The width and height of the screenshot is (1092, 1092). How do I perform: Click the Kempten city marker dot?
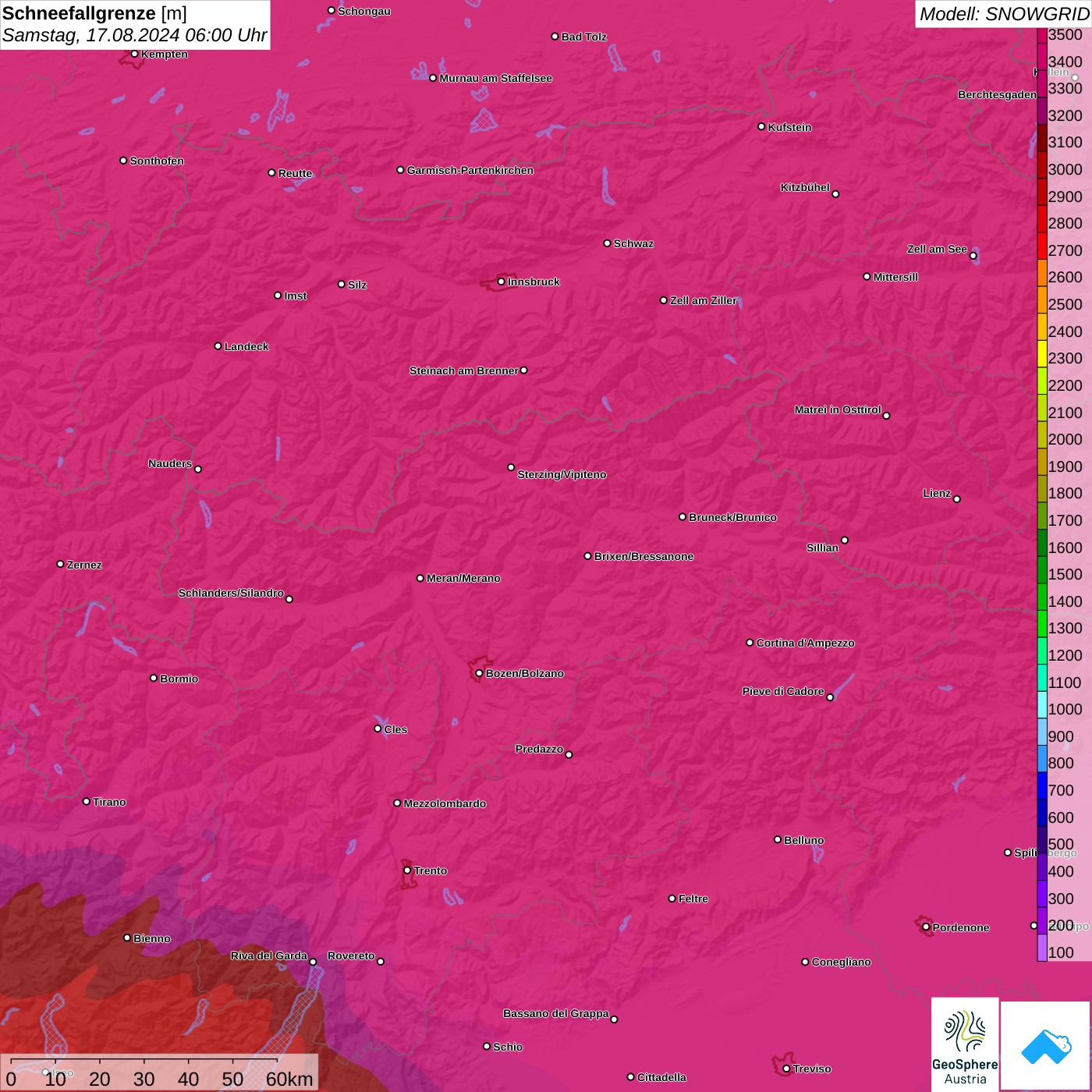click(x=134, y=54)
